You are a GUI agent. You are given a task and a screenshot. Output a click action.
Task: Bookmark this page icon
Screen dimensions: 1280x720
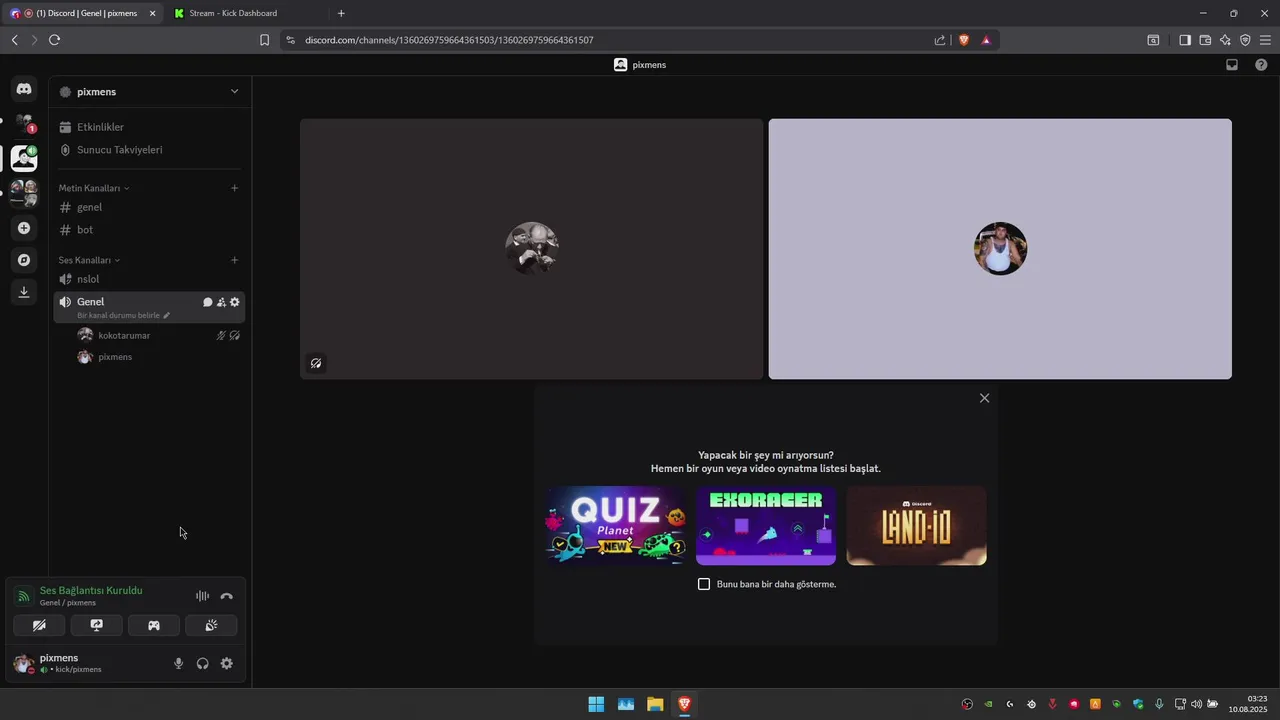pyautogui.click(x=264, y=40)
